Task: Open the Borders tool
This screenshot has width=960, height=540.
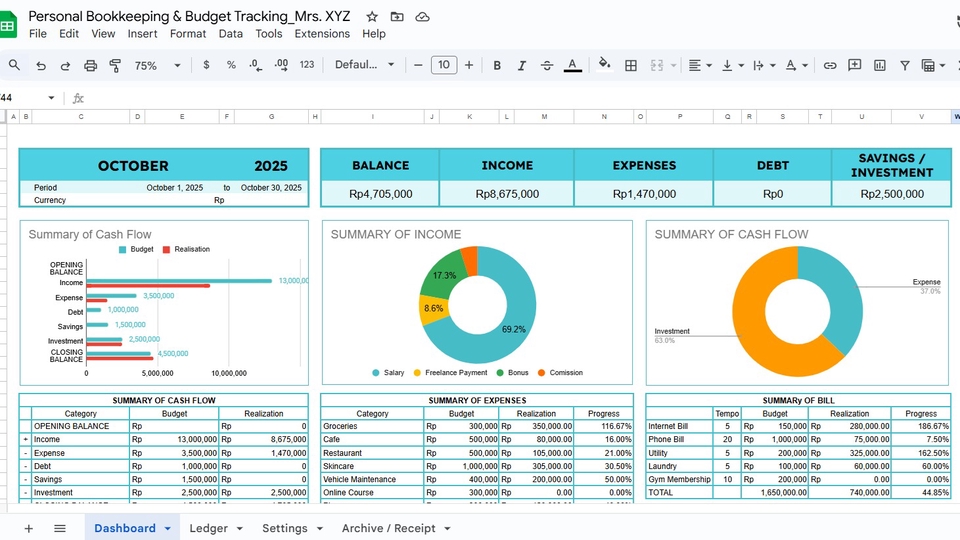Action: point(631,65)
